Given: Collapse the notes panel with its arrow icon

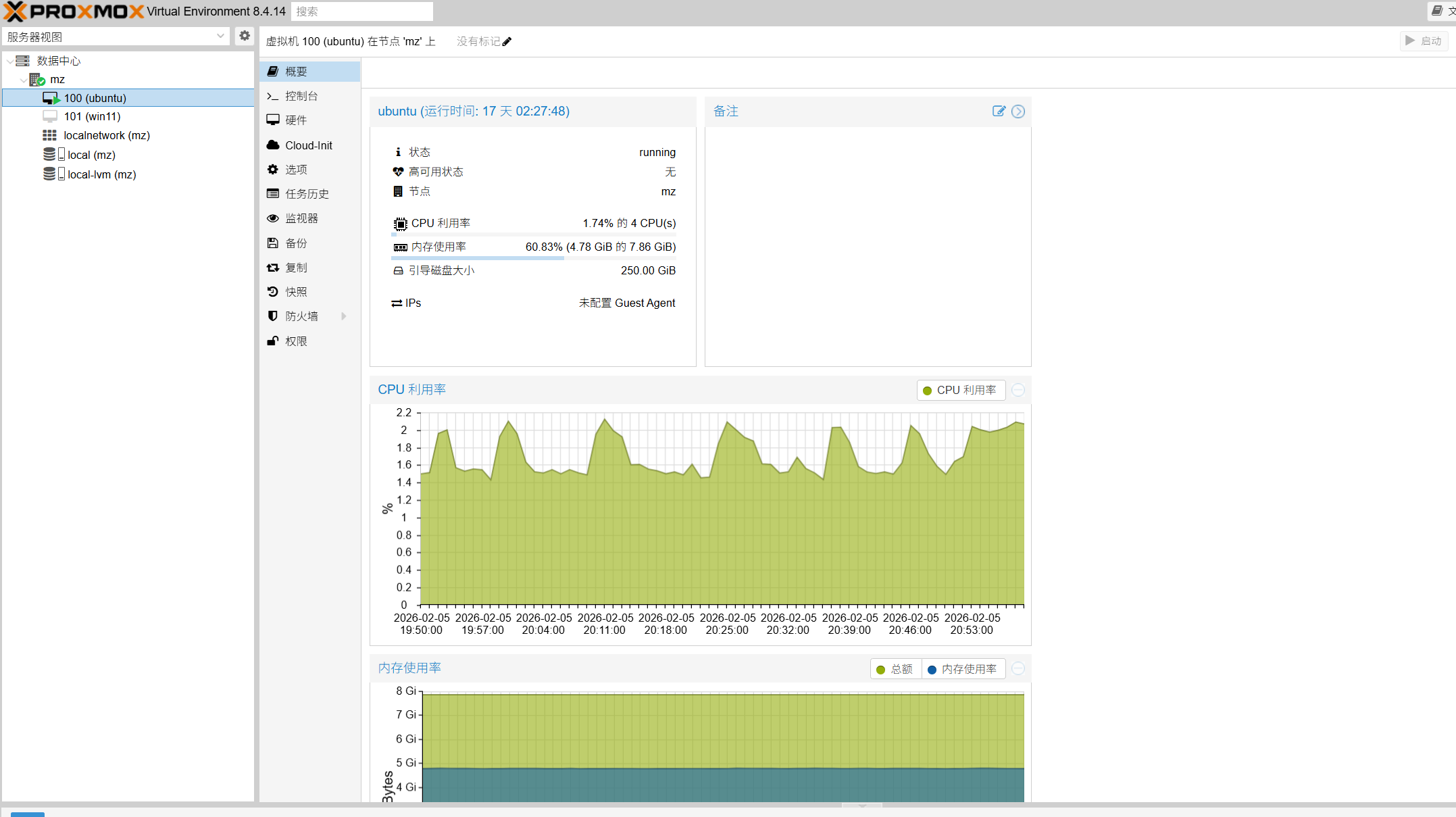Looking at the screenshot, I should (x=1018, y=112).
